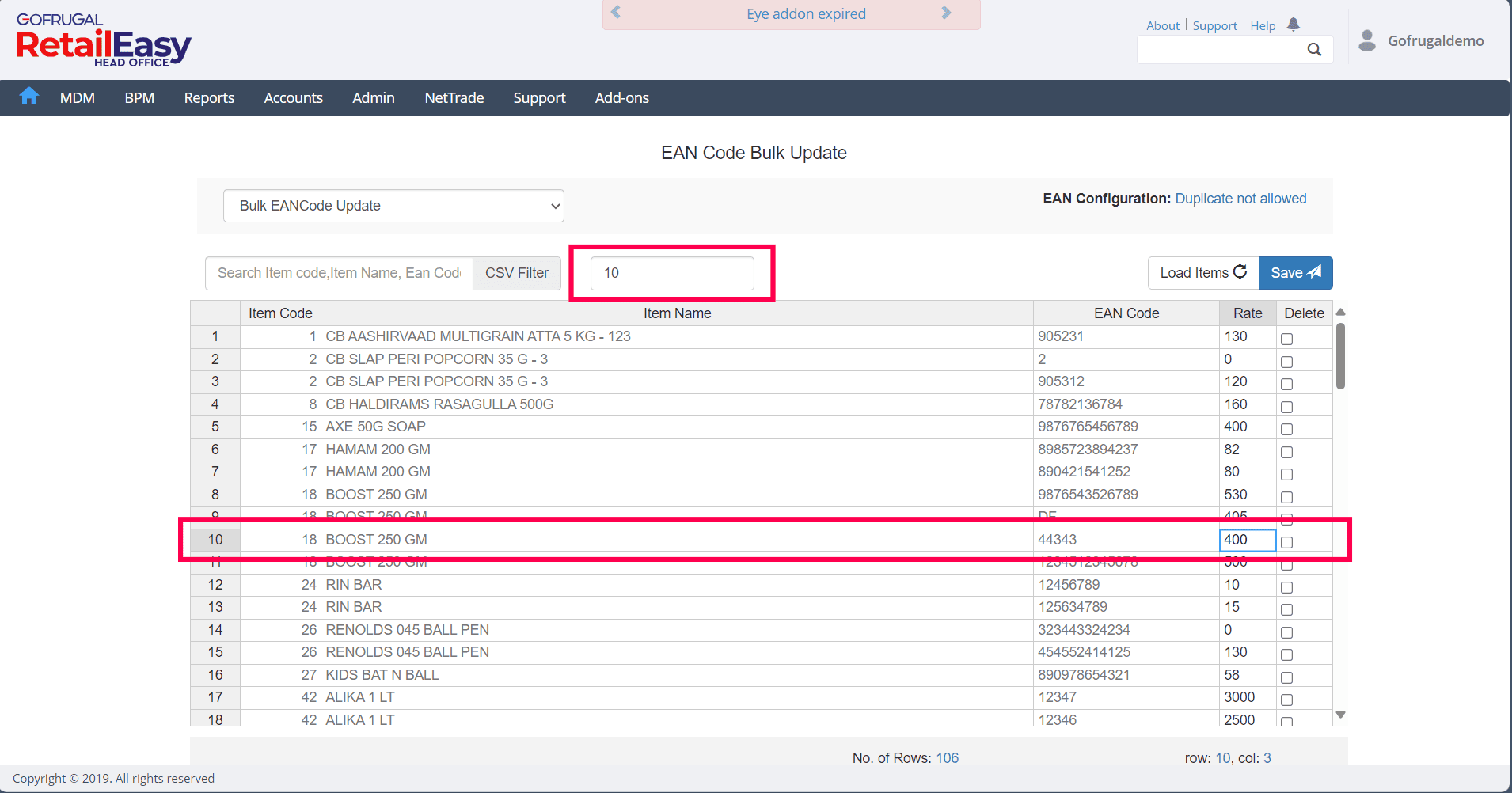This screenshot has width=1512, height=793.
Task: Click the rate value 3000 cell
Action: pyautogui.click(x=1248, y=697)
